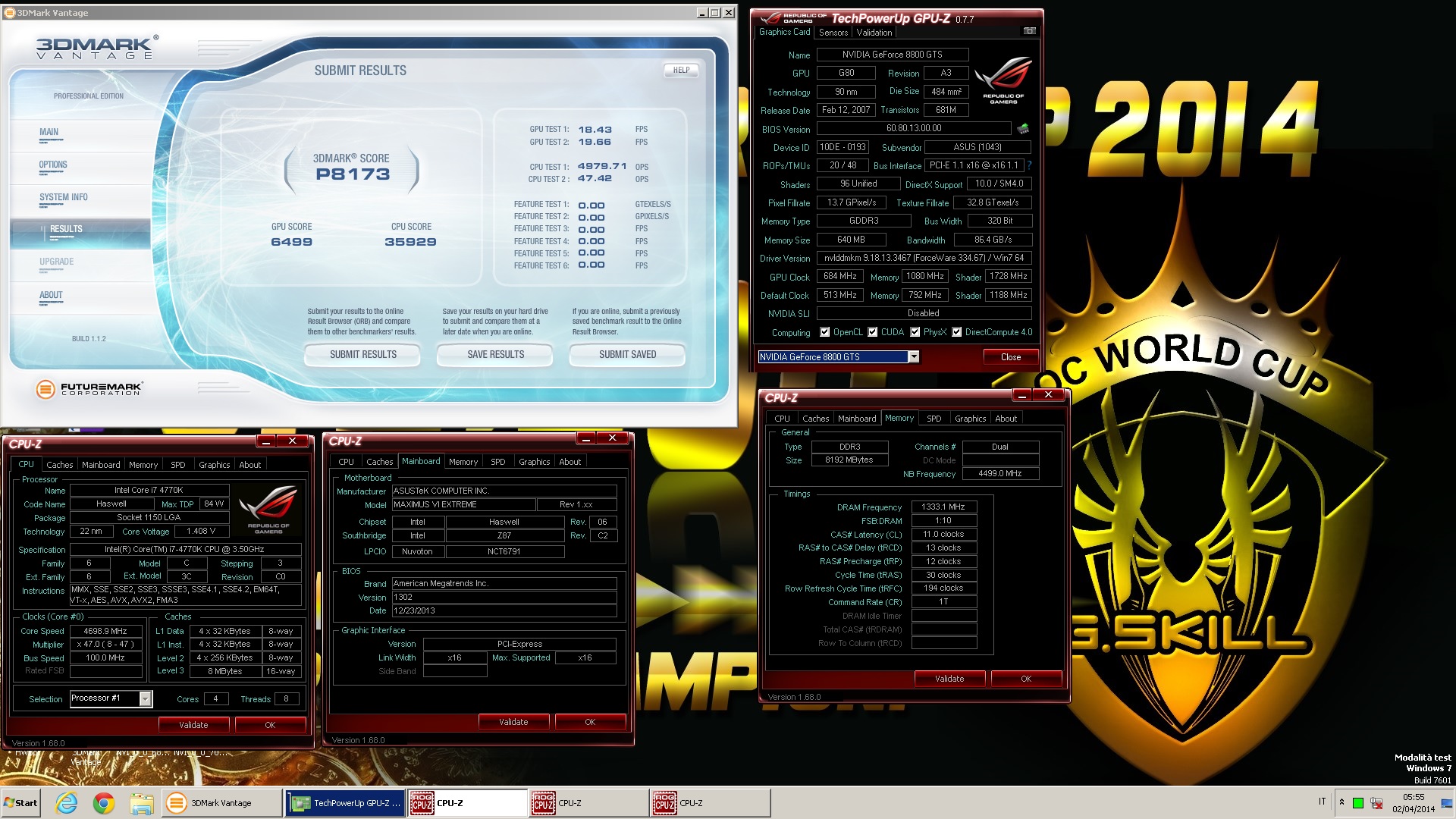Click OK in the Mainboard CPU-Z window
The height and width of the screenshot is (819, 1456).
click(x=590, y=722)
